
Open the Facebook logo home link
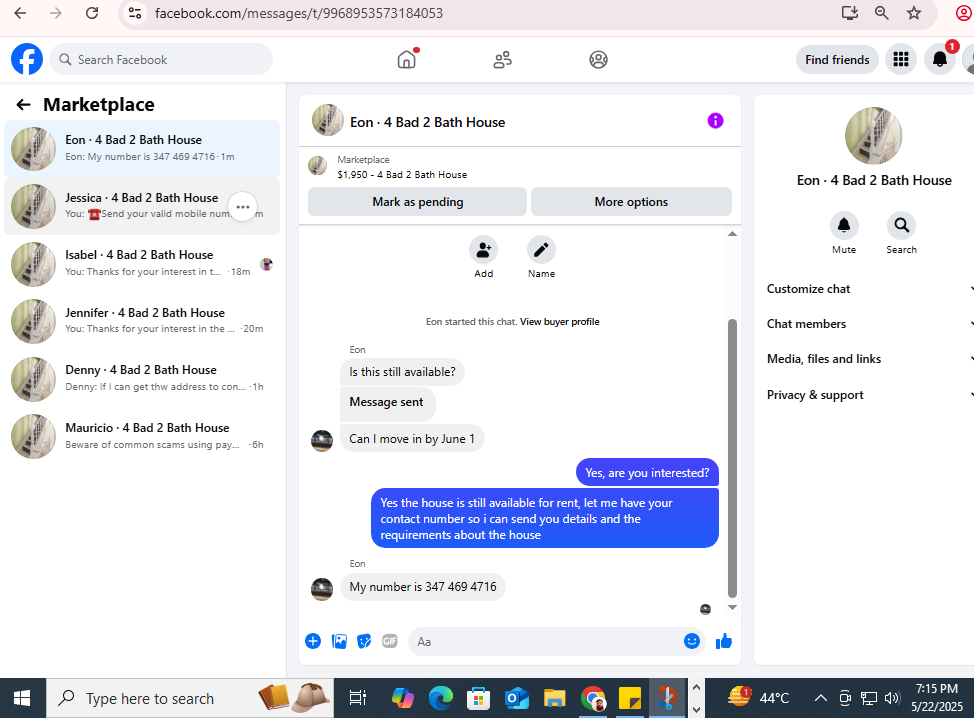coord(27,59)
